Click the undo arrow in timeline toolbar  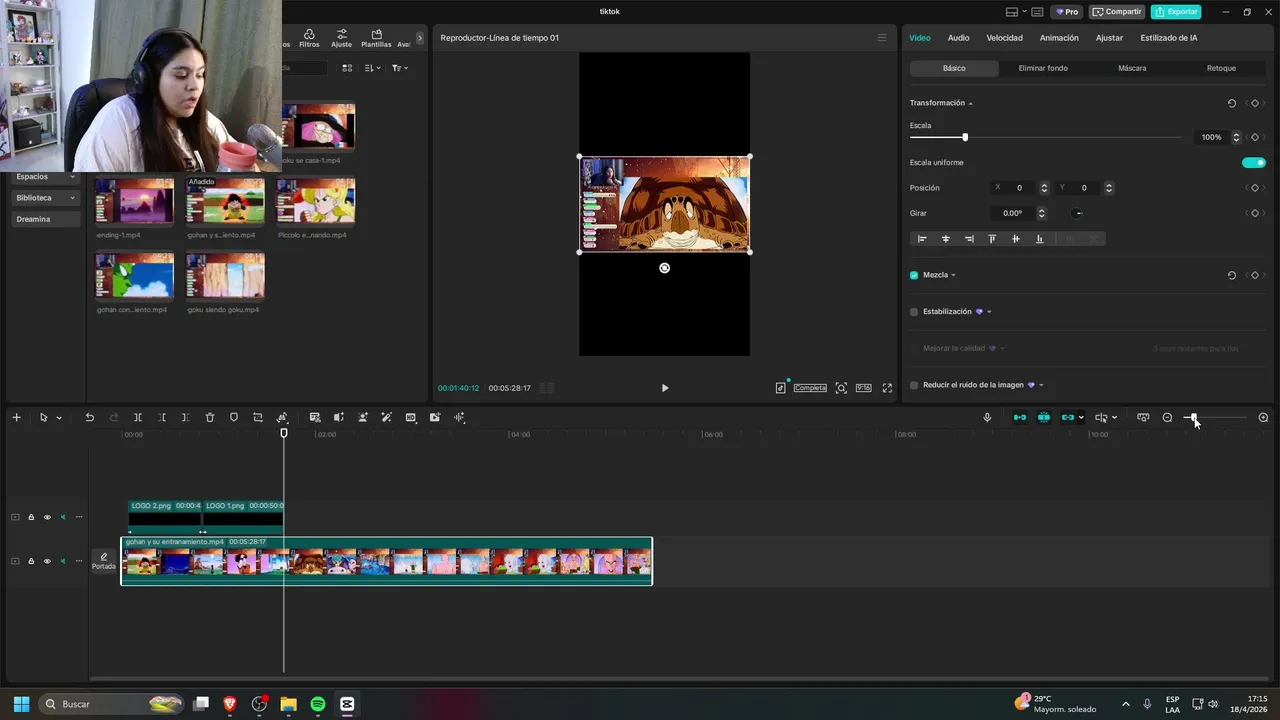89,417
